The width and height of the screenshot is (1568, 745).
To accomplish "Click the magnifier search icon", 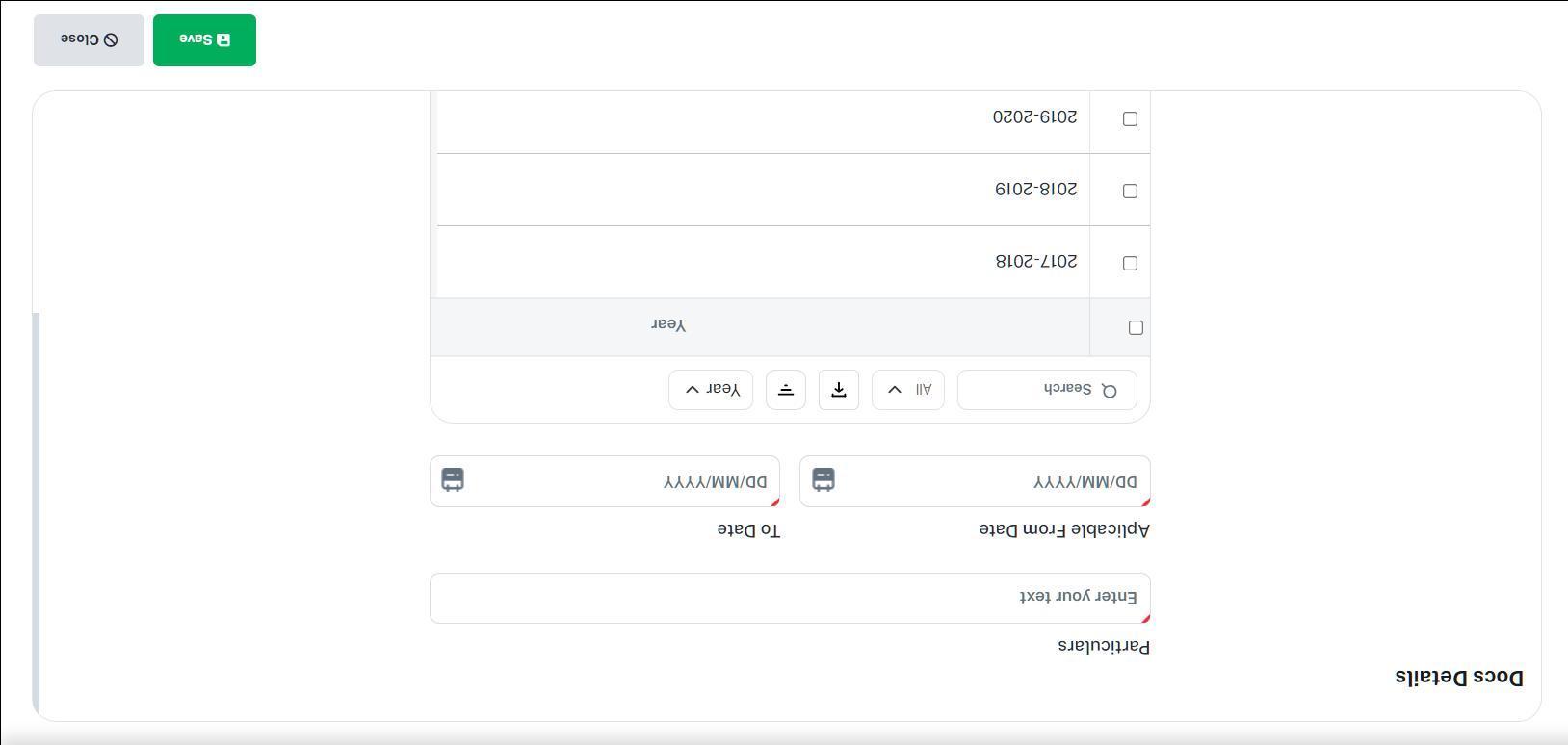I will tap(1110, 391).
